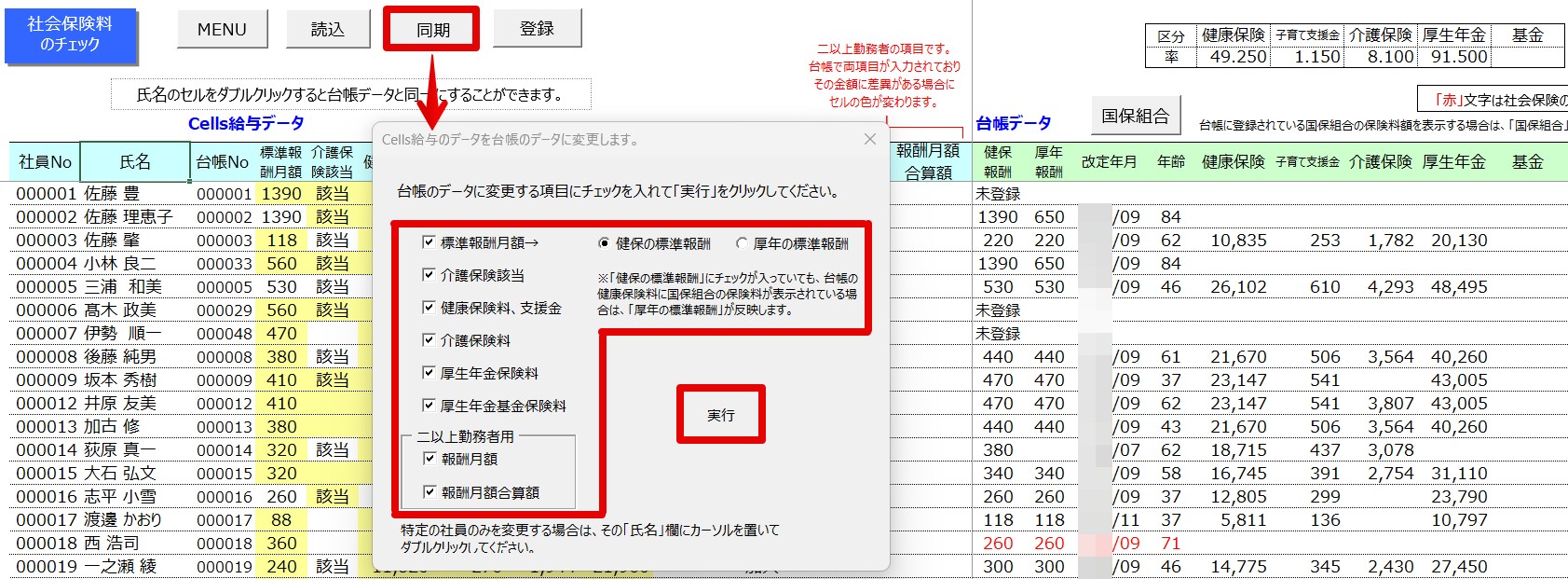Select employee name 井原 友美
Screen dimensions: 1568x579
point(120,404)
